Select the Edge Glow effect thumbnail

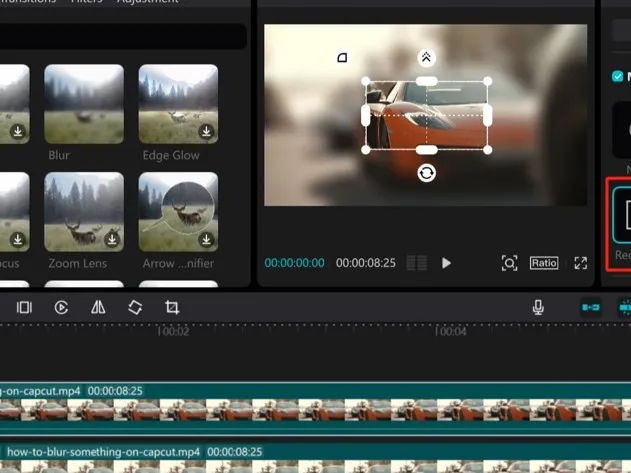point(178,104)
